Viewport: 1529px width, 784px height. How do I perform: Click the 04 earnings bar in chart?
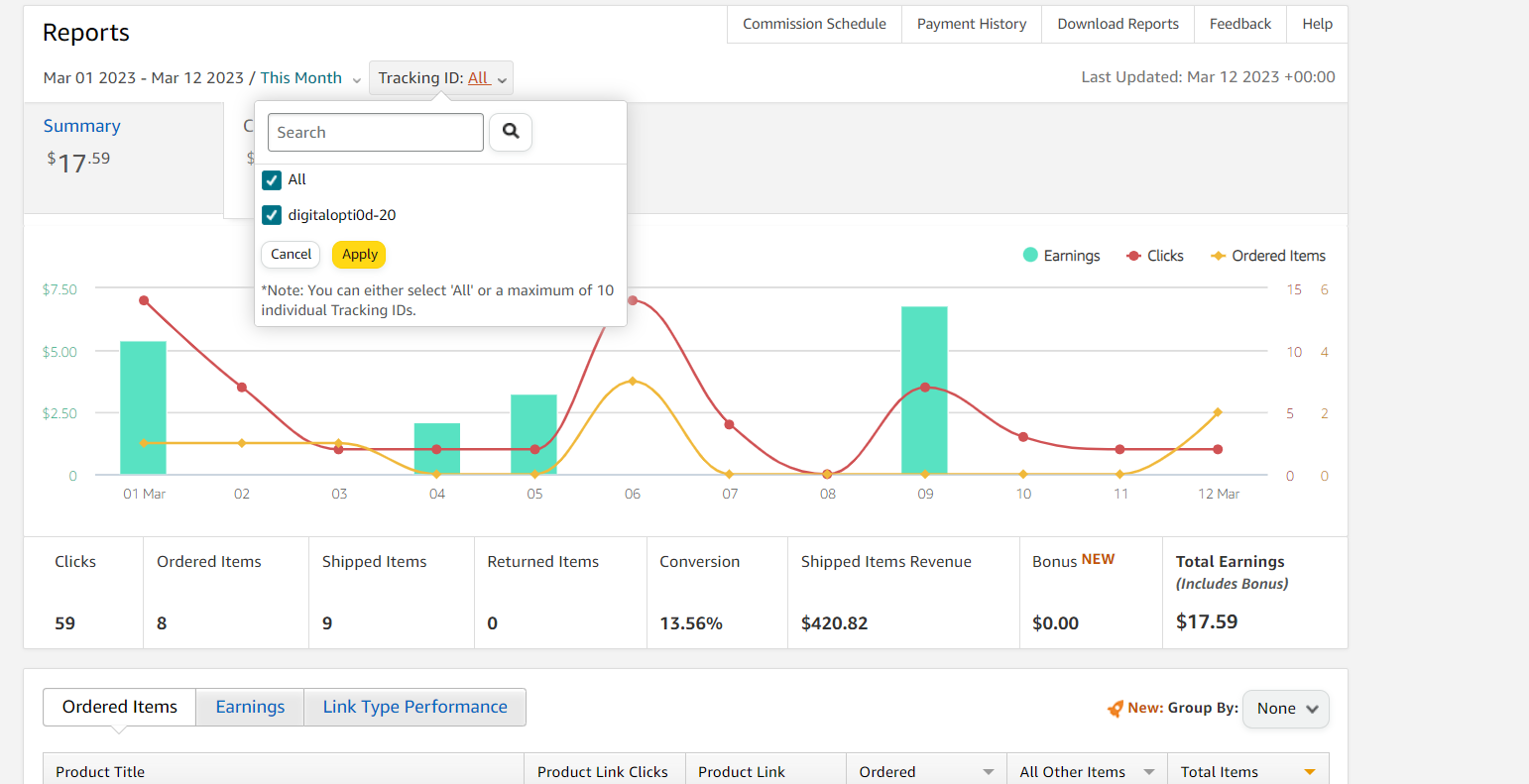pyautogui.click(x=436, y=449)
